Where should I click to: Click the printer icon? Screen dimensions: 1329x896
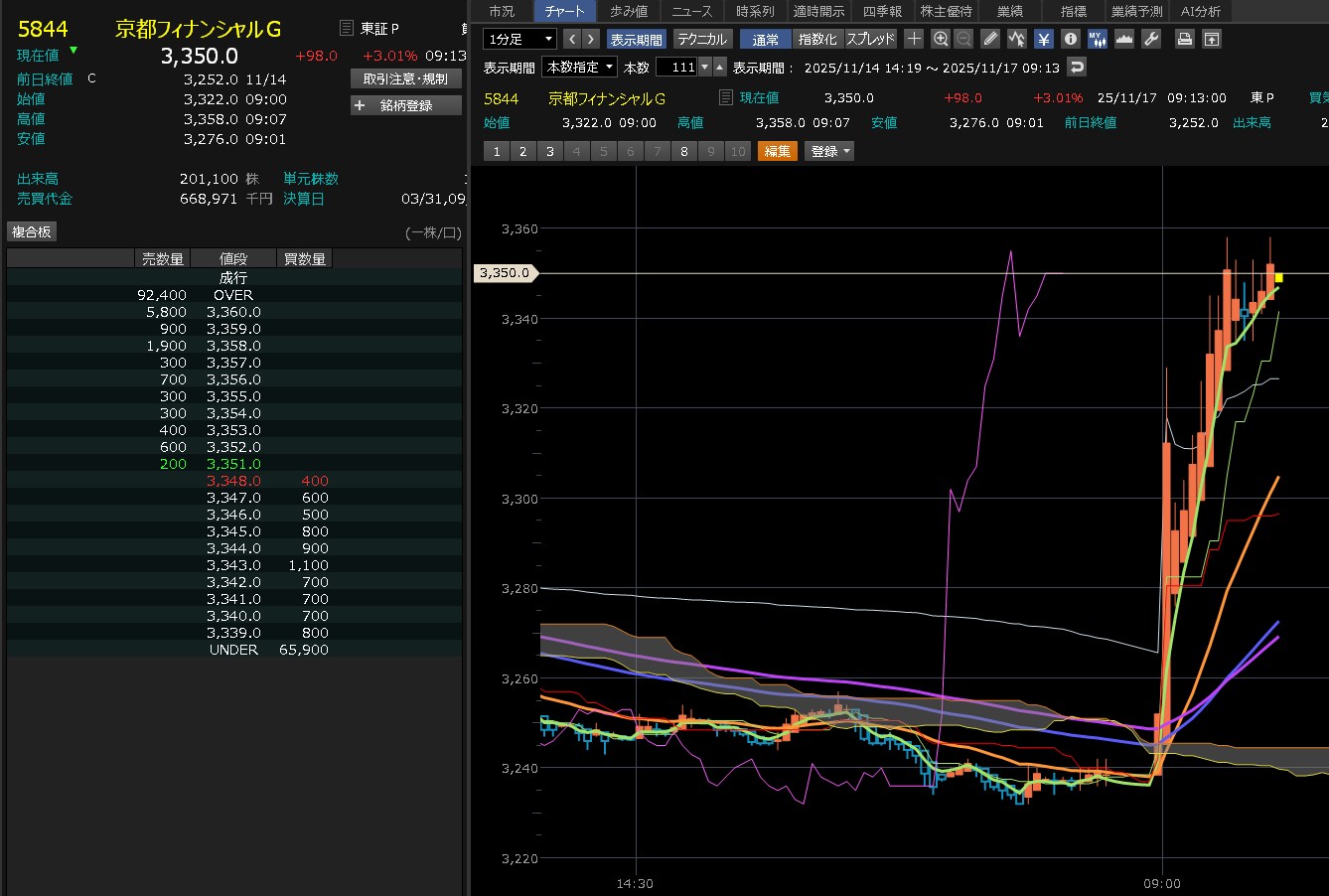[1185, 39]
